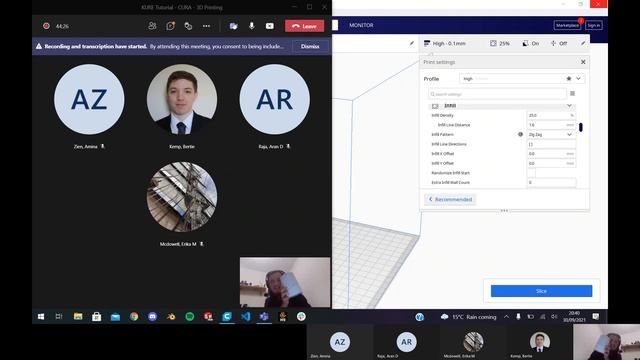Open More actions ellipsis in Teams

[207, 26]
